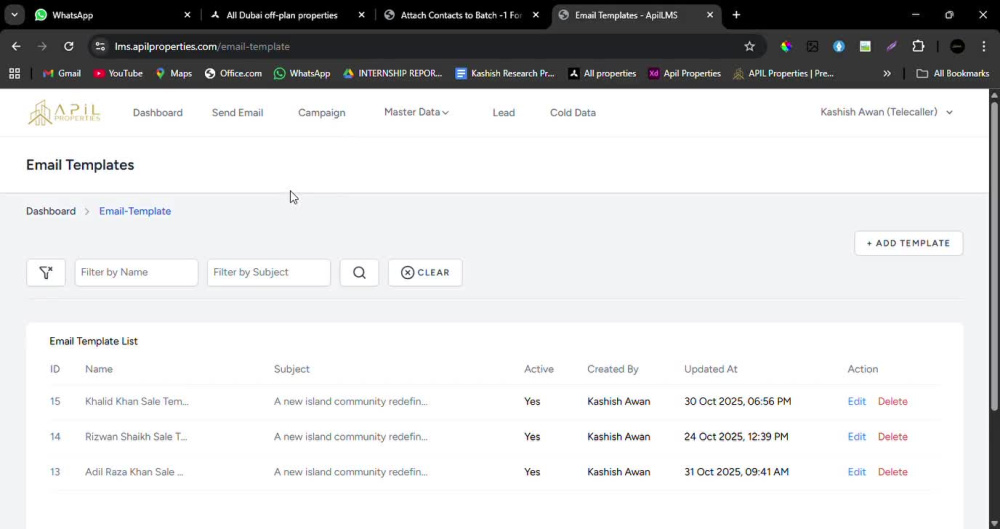Focus the Filter by Name field
This screenshot has height=529, width=1000.
[x=136, y=272]
